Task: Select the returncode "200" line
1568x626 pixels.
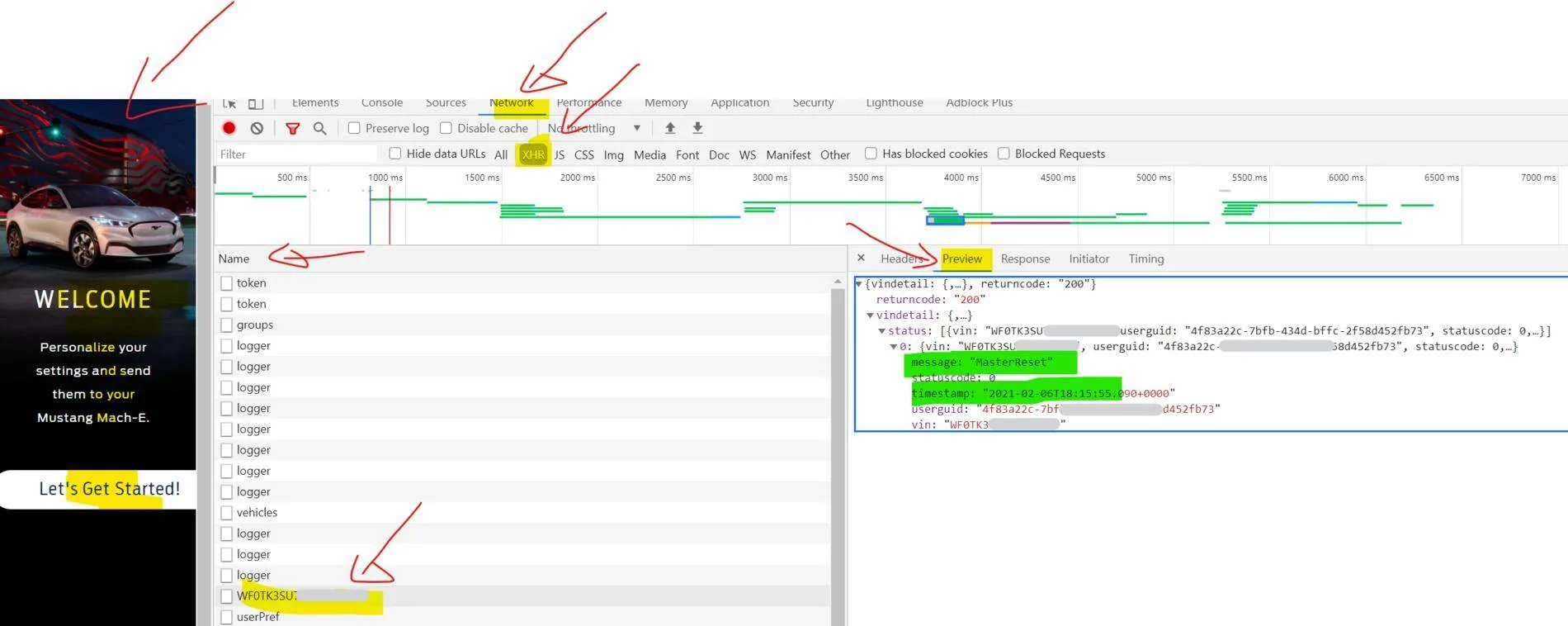Action: point(931,300)
